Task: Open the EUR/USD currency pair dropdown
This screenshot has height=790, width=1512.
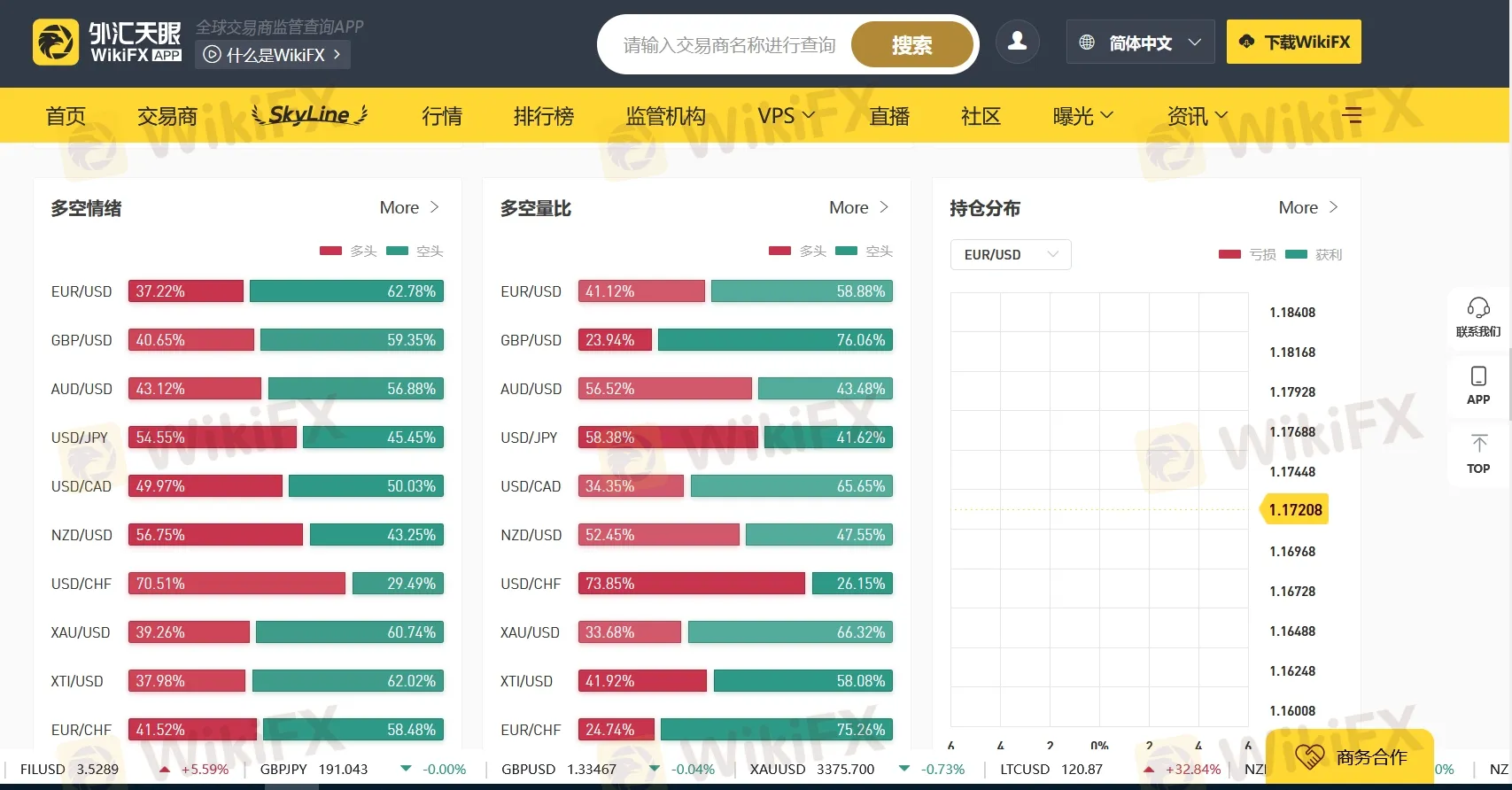Action: pyautogui.click(x=1010, y=255)
